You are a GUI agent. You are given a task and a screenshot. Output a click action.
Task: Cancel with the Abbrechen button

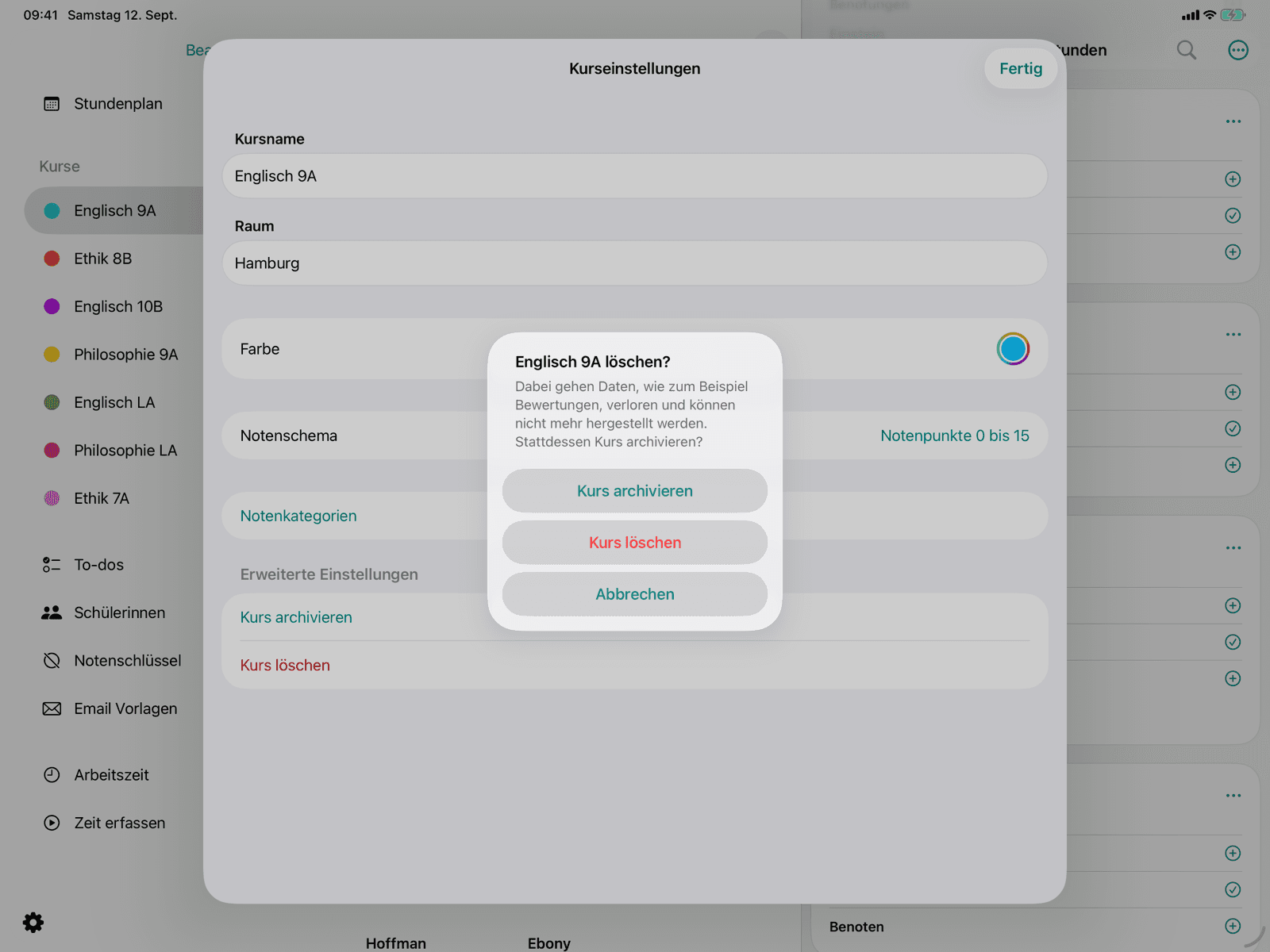635,594
